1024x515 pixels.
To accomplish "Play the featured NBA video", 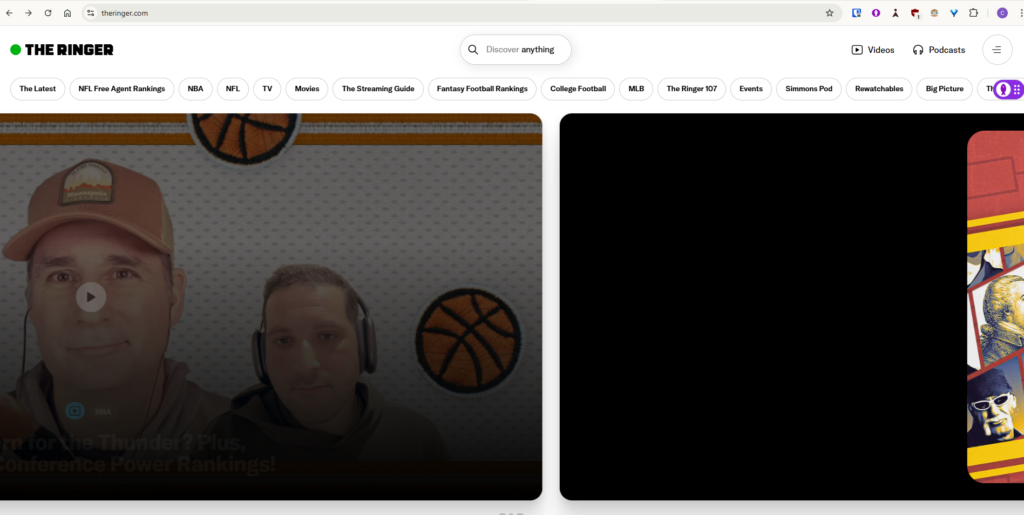I will (x=91, y=297).
